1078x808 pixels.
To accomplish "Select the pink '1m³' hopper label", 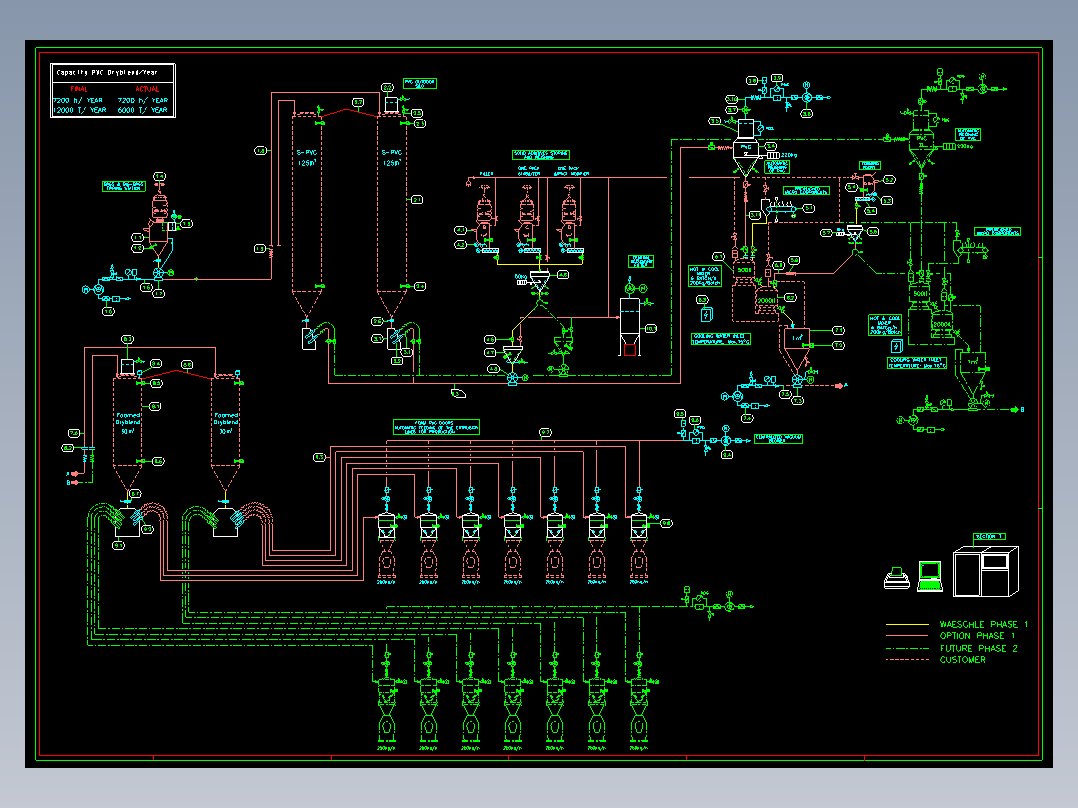I will pyautogui.click(x=798, y=338).
